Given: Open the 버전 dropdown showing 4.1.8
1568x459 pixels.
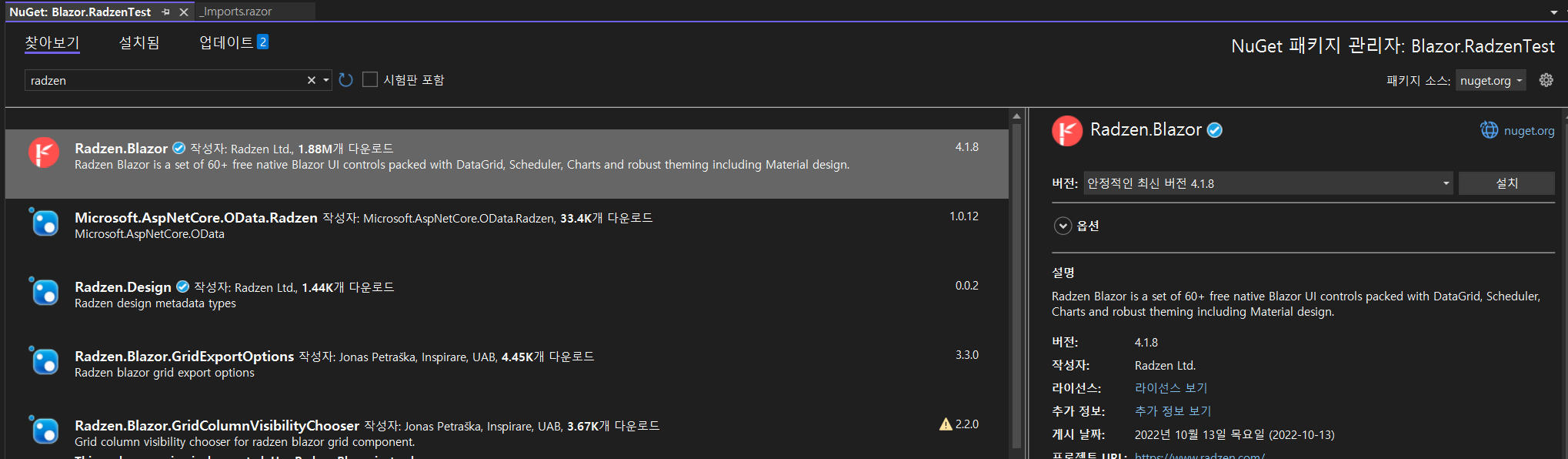Looking at the screenshot, I should click(1268, 183).
